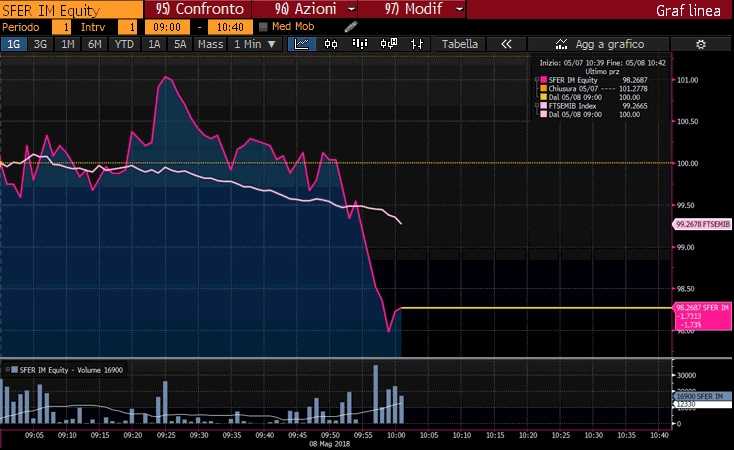Click the Volume 16900 legend swatch

tap(14, 370)
